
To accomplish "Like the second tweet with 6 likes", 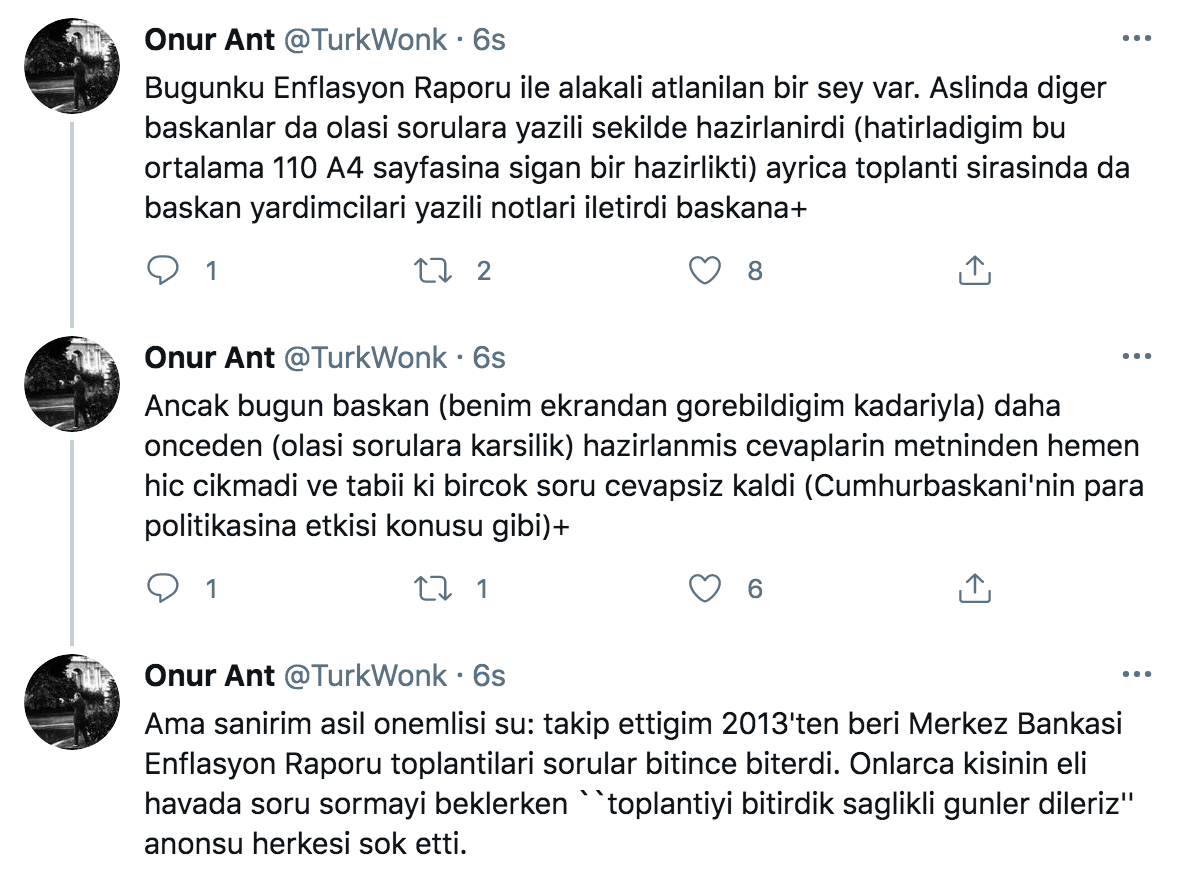I will click(x=706, y=589).
